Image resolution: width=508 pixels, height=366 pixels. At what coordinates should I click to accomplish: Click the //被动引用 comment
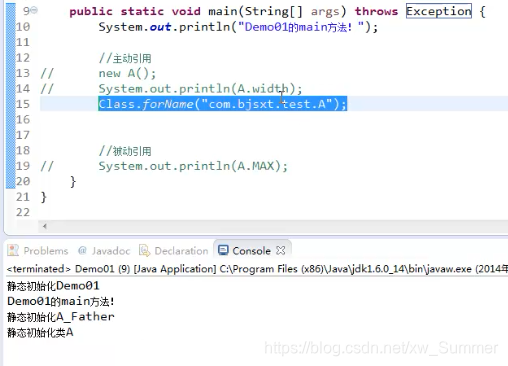[x=125, y=151]
